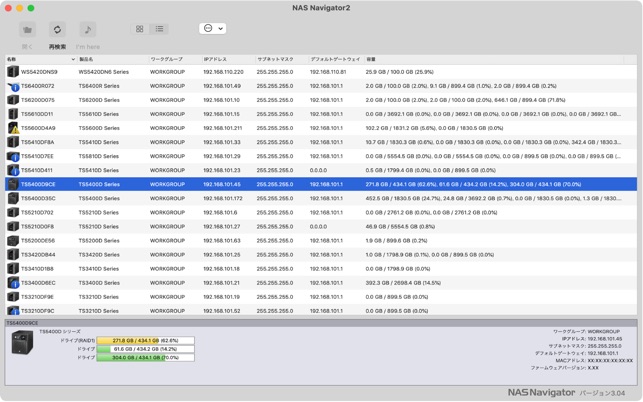Click WORKGROUP cell in TS5200DE56 row

(167, 241)
